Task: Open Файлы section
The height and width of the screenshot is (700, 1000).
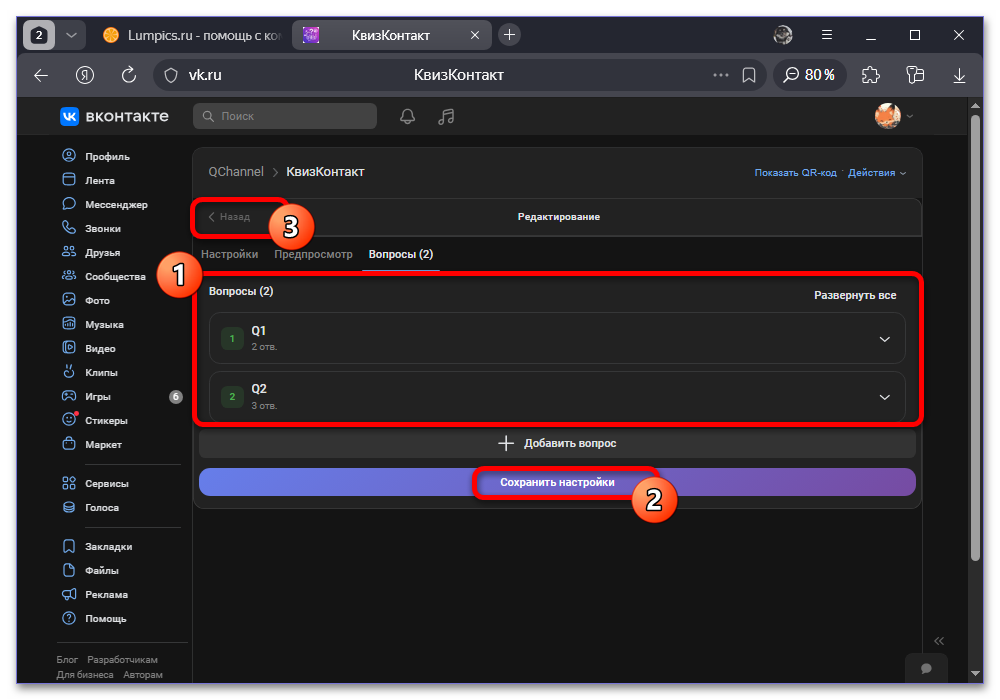Action: point(91,571)
